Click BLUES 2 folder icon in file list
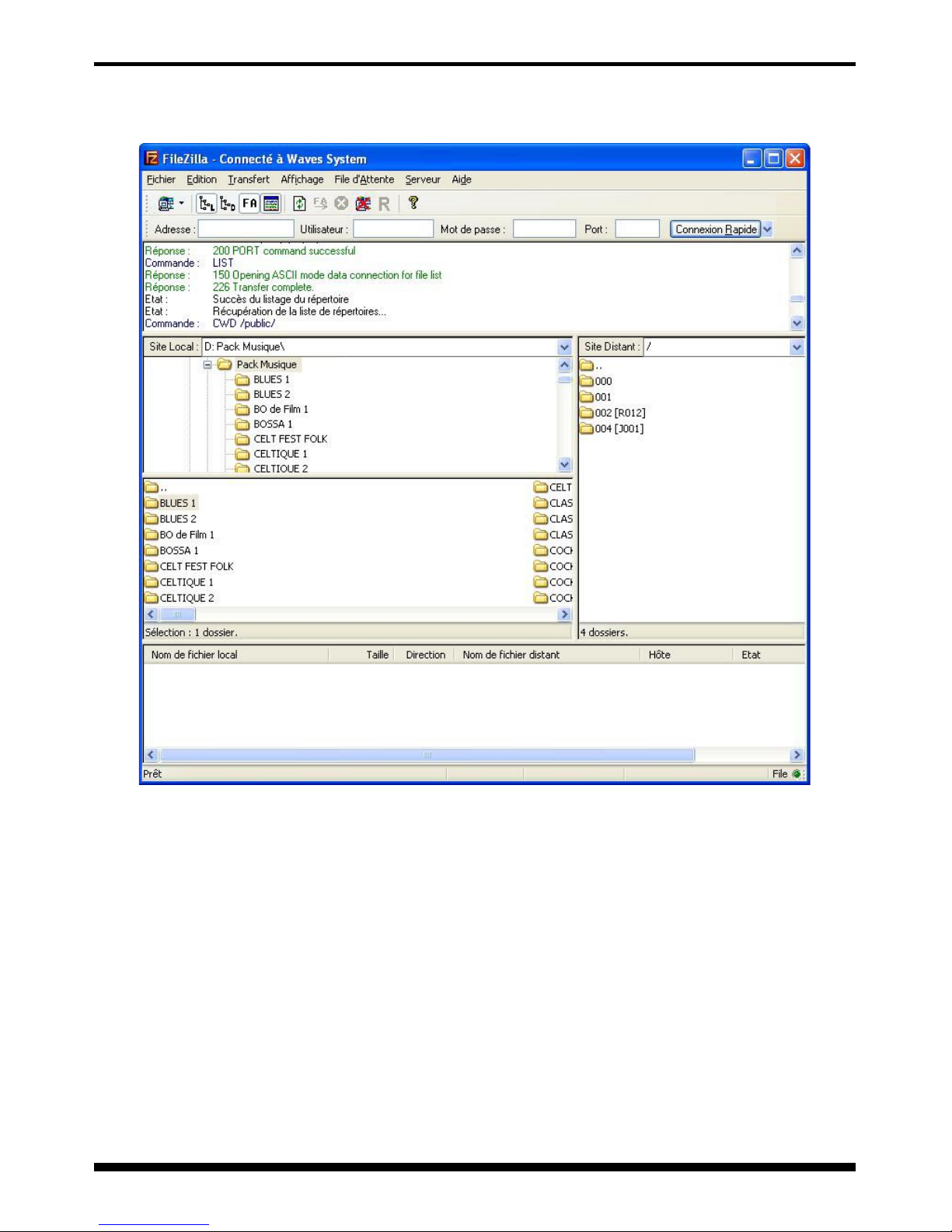The height and width of the screenshot is (1232, 952). tap(152, 518)
